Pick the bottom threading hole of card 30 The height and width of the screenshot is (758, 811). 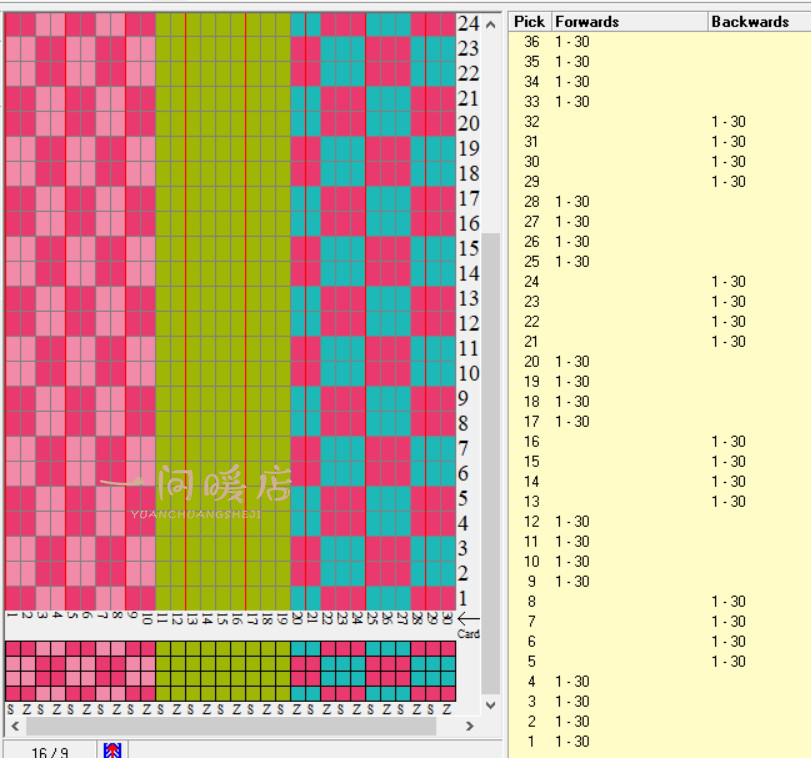[x=448, y=693]
